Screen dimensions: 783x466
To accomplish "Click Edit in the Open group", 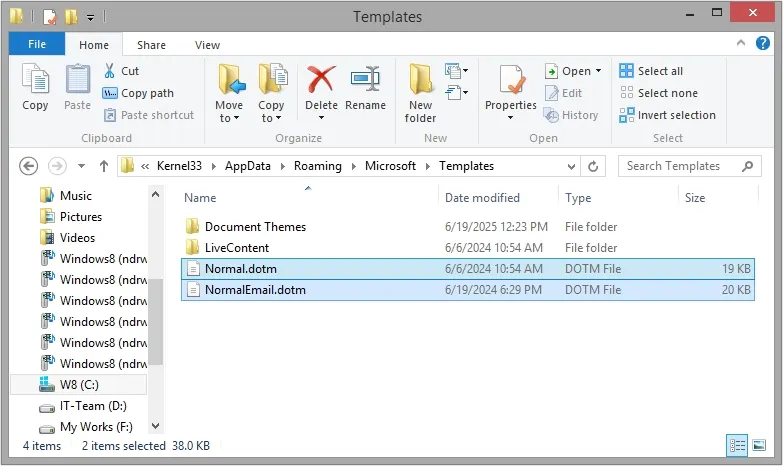I will [563, 93].
